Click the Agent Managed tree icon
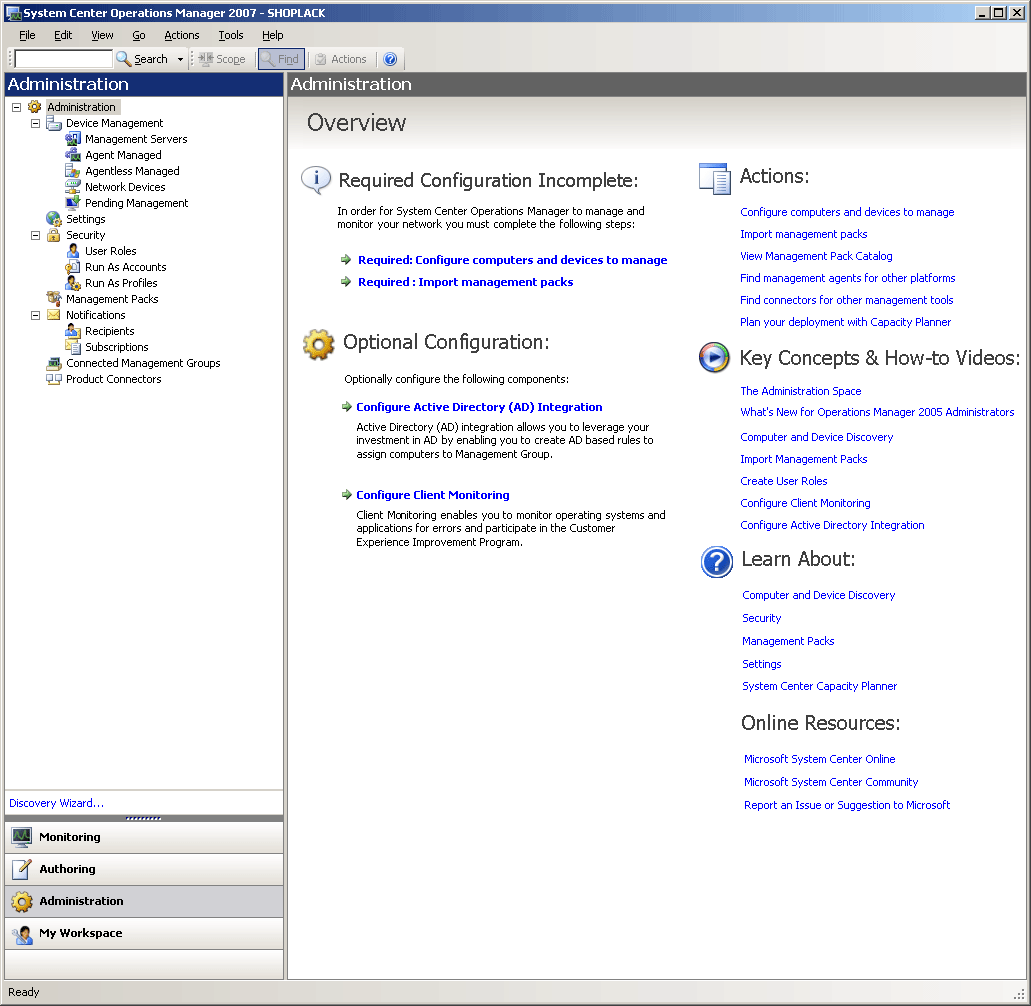1031x1006 pixels. click(x=72, y=155)
